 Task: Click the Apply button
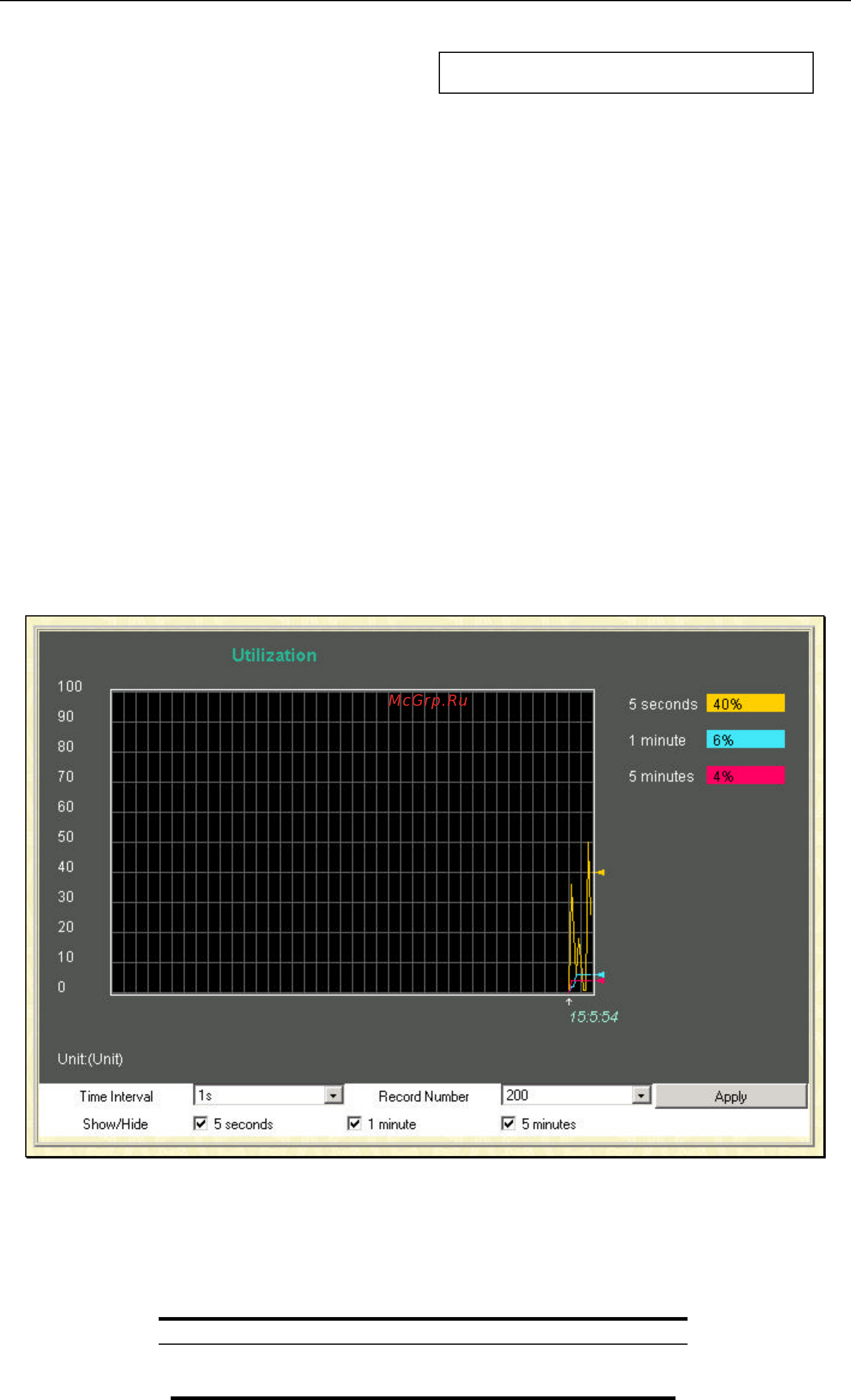[x=730, y=1096]
